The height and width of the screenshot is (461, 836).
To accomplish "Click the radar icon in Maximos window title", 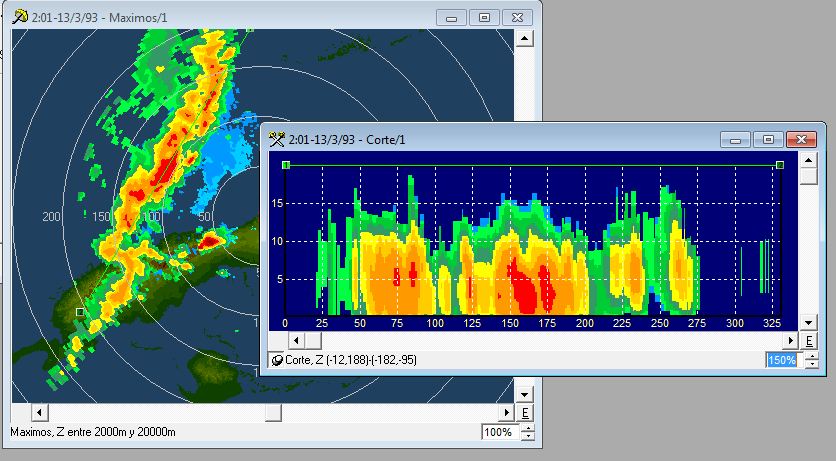I will [x=20, y=17].
